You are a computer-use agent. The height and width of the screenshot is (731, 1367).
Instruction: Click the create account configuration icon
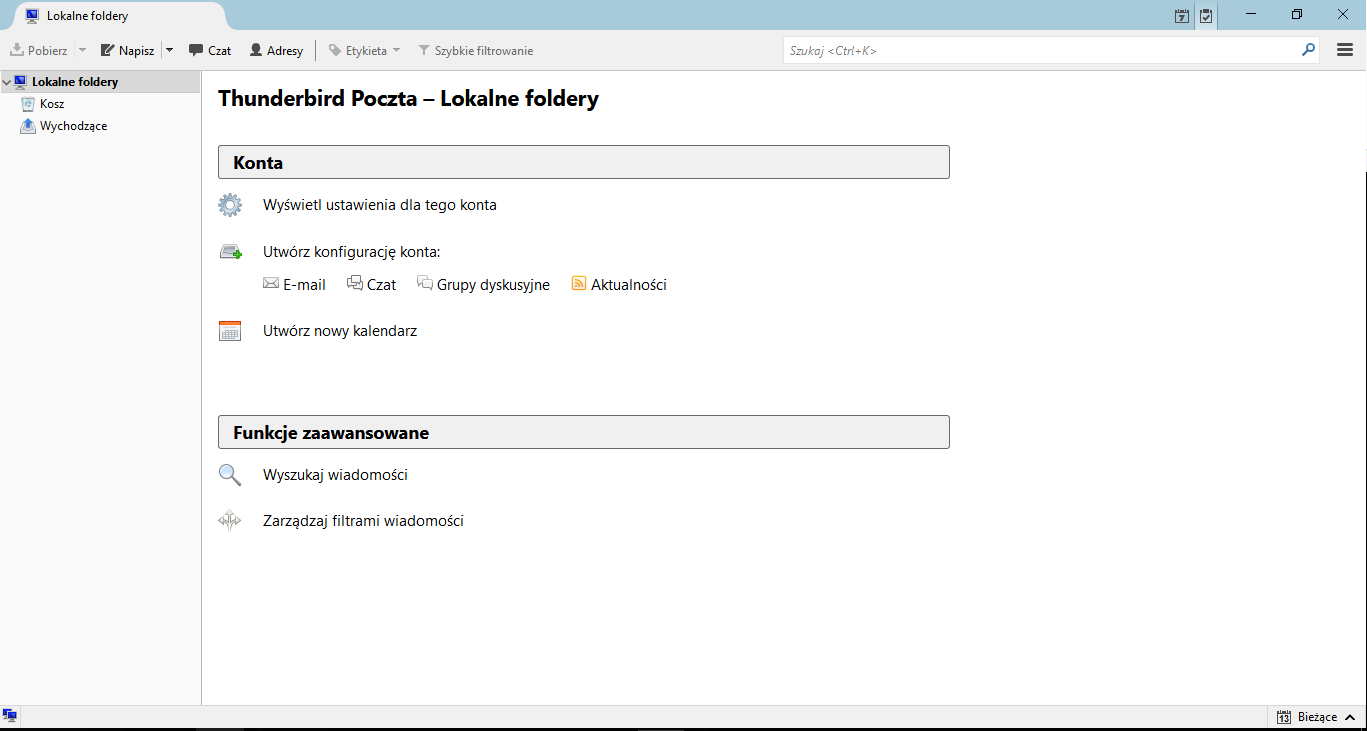pos(230,252)
